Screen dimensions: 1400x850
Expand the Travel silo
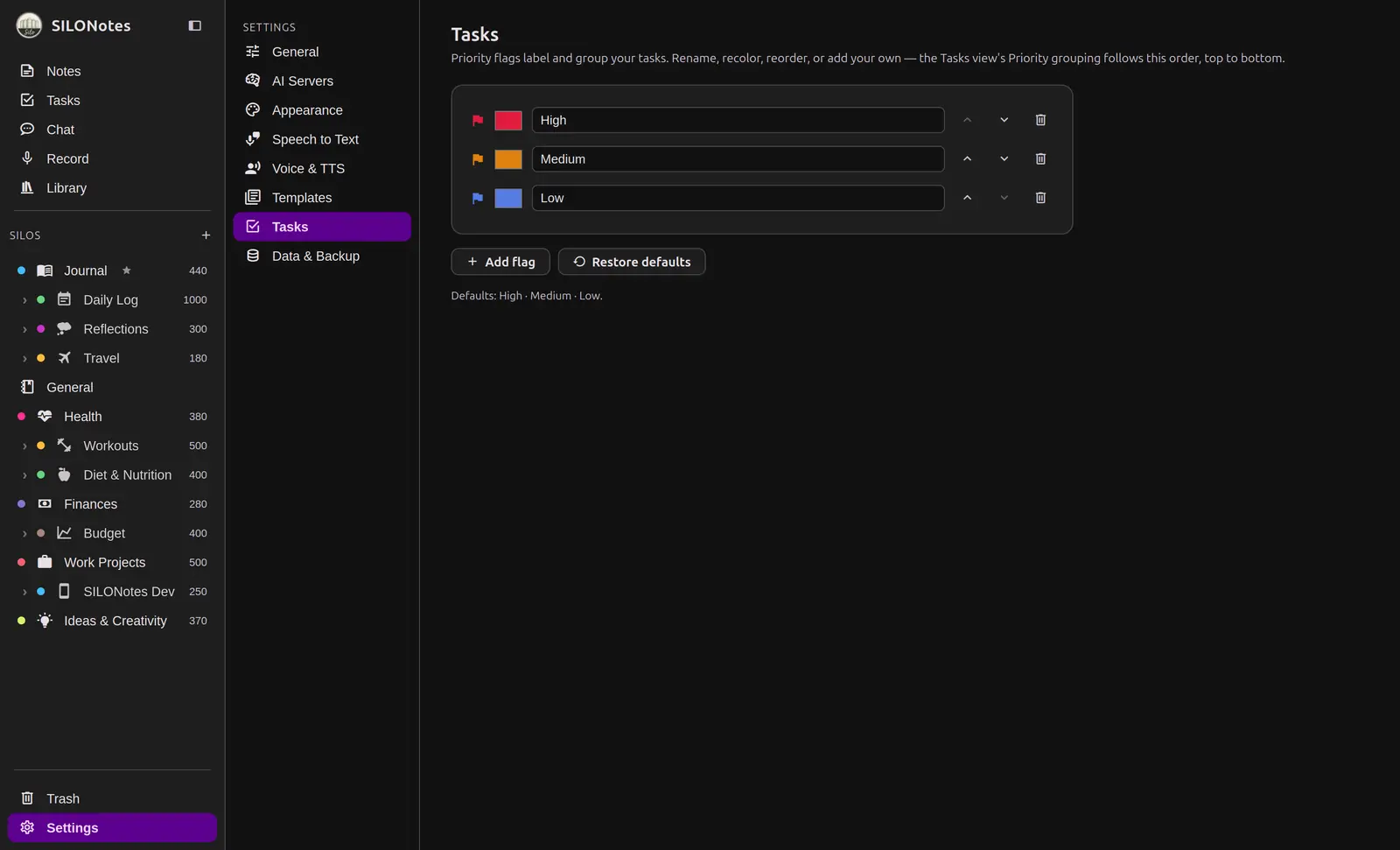(x=24, y=358)
